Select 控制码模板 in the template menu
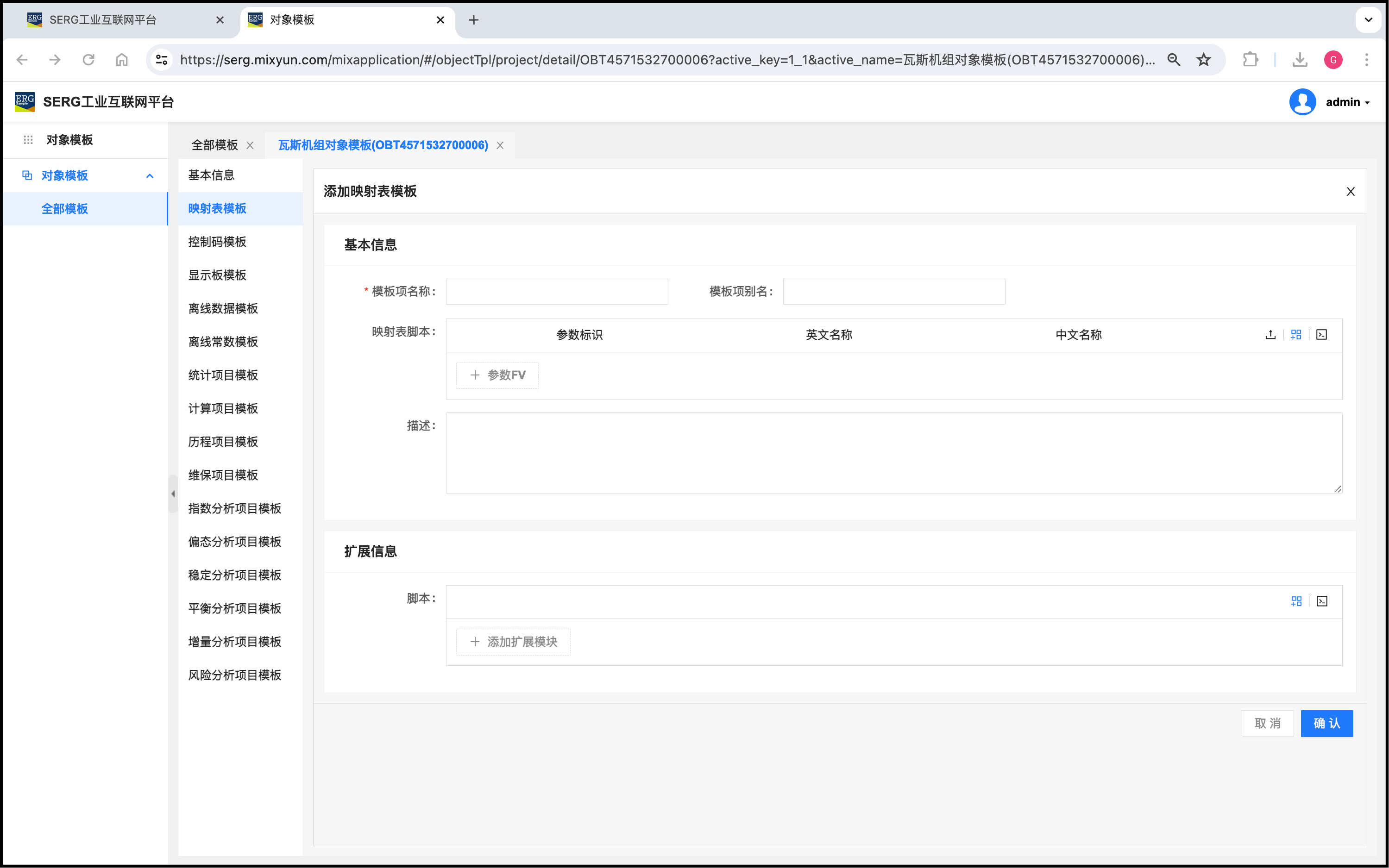The width and height of the screenshot is (1389, 868). coord(217,242)
